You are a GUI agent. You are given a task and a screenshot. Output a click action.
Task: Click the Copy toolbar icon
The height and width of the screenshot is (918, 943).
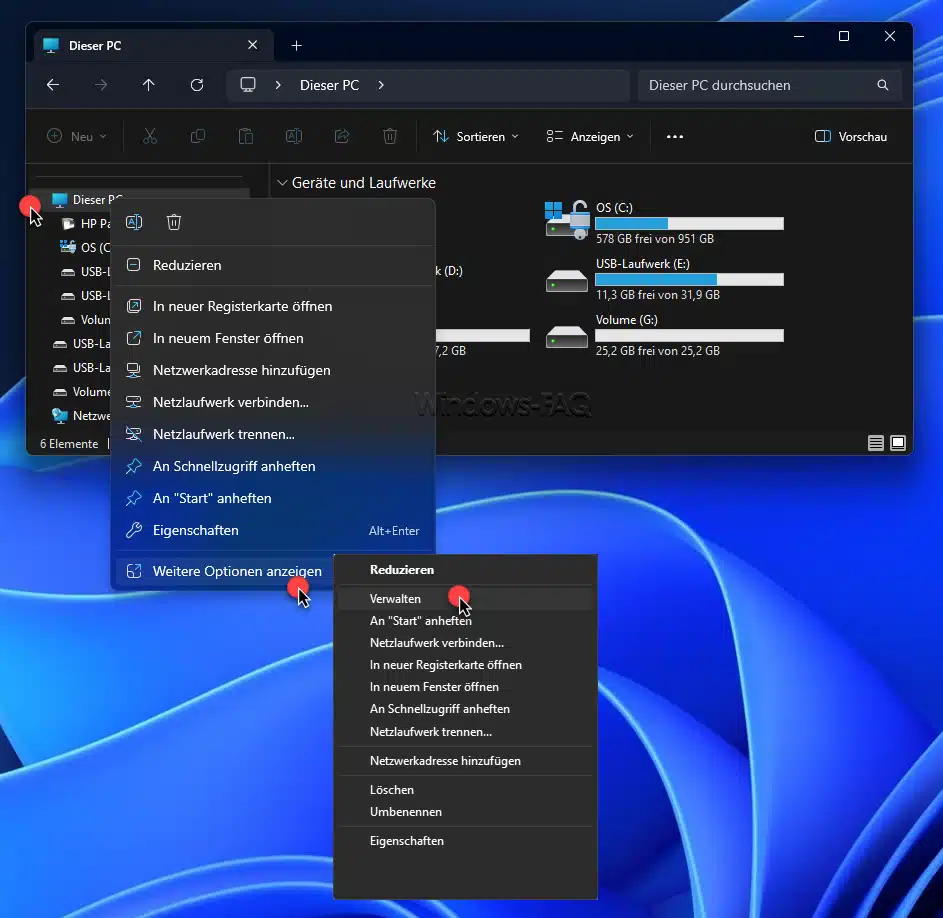[197, 137]
